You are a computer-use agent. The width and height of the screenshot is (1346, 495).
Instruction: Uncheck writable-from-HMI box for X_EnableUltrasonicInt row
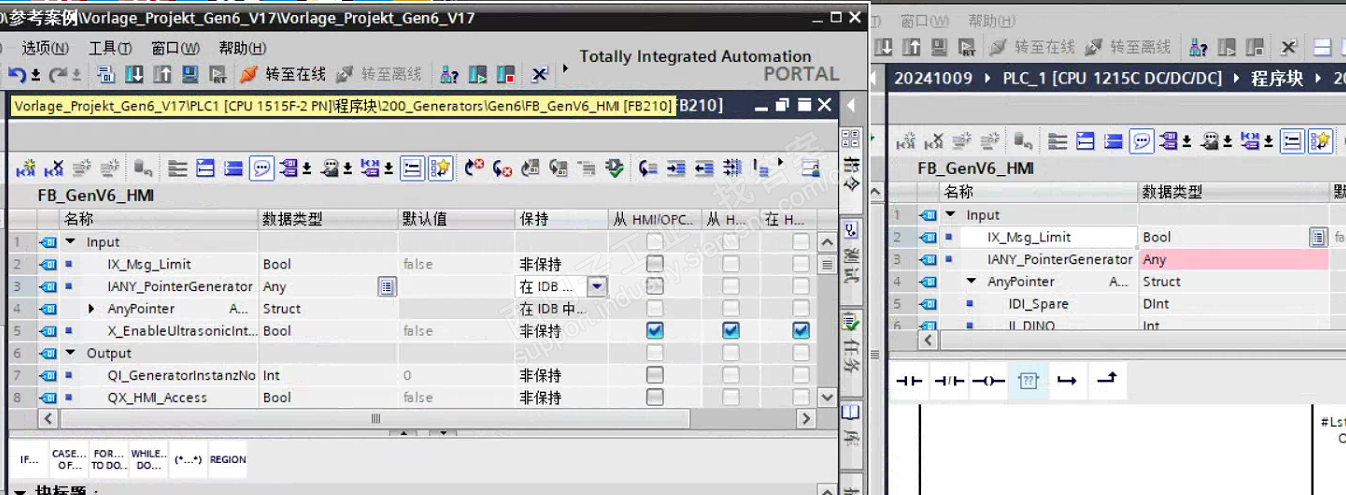[731, 331]
